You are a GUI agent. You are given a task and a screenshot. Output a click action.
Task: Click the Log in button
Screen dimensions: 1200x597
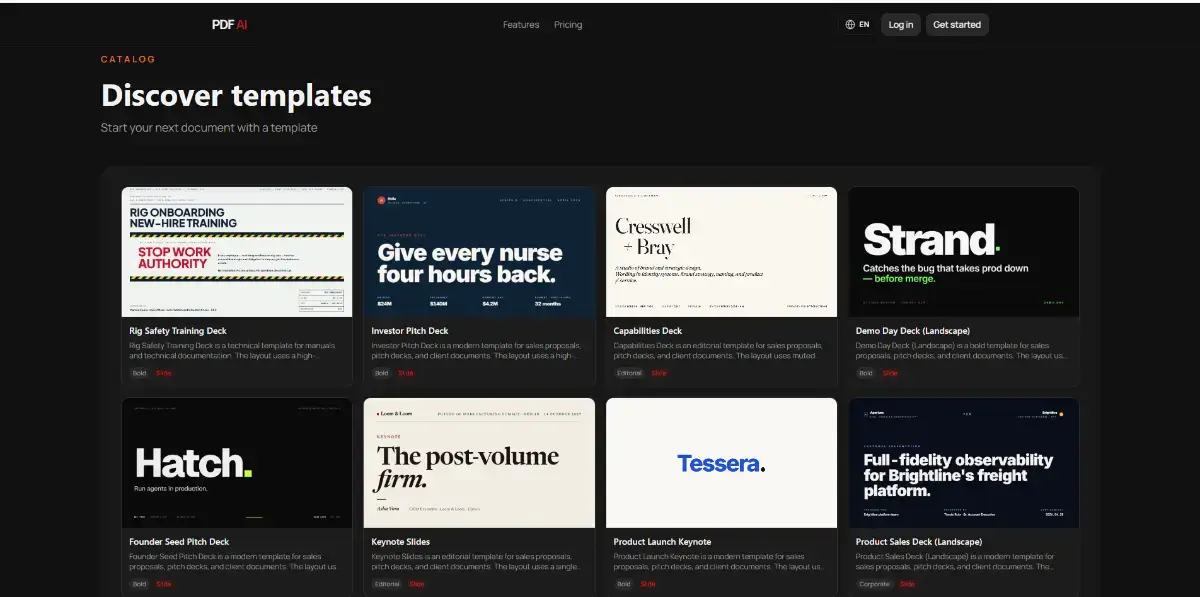point(901,25)
